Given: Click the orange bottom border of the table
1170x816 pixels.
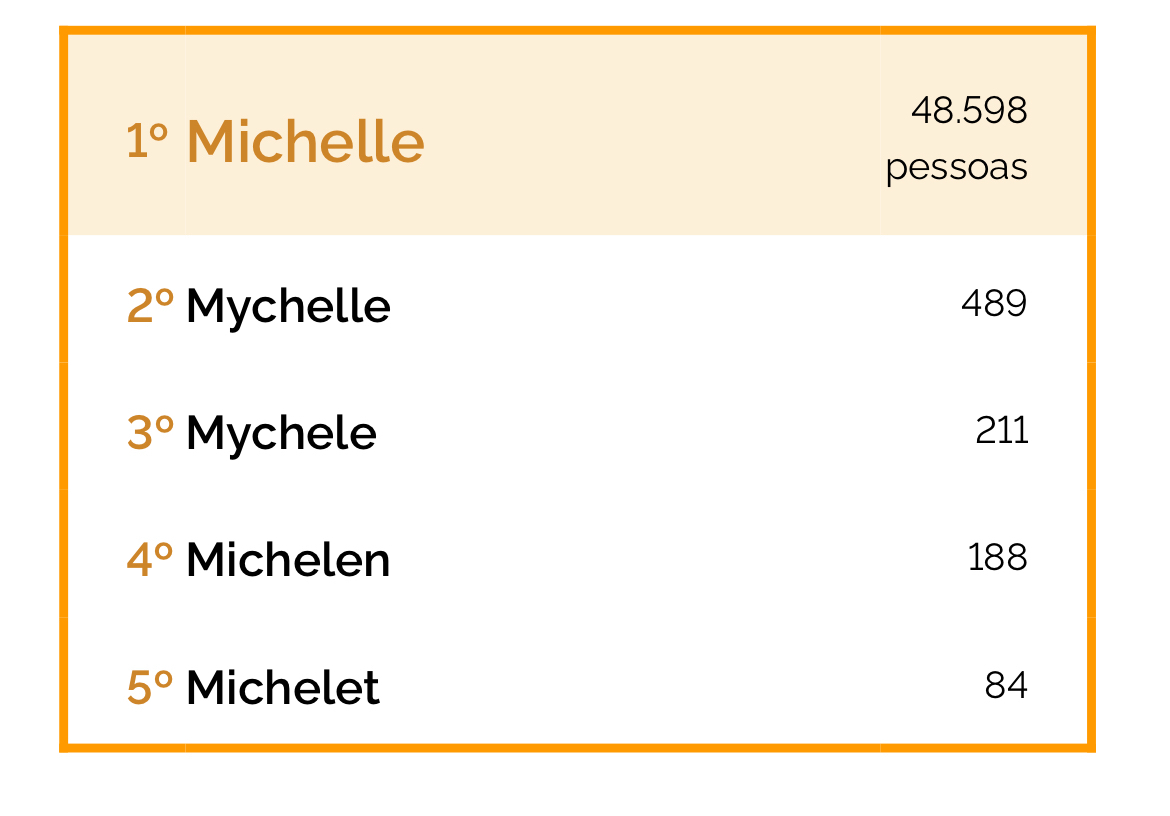Looking at the screenshot, I should point(577,747).
